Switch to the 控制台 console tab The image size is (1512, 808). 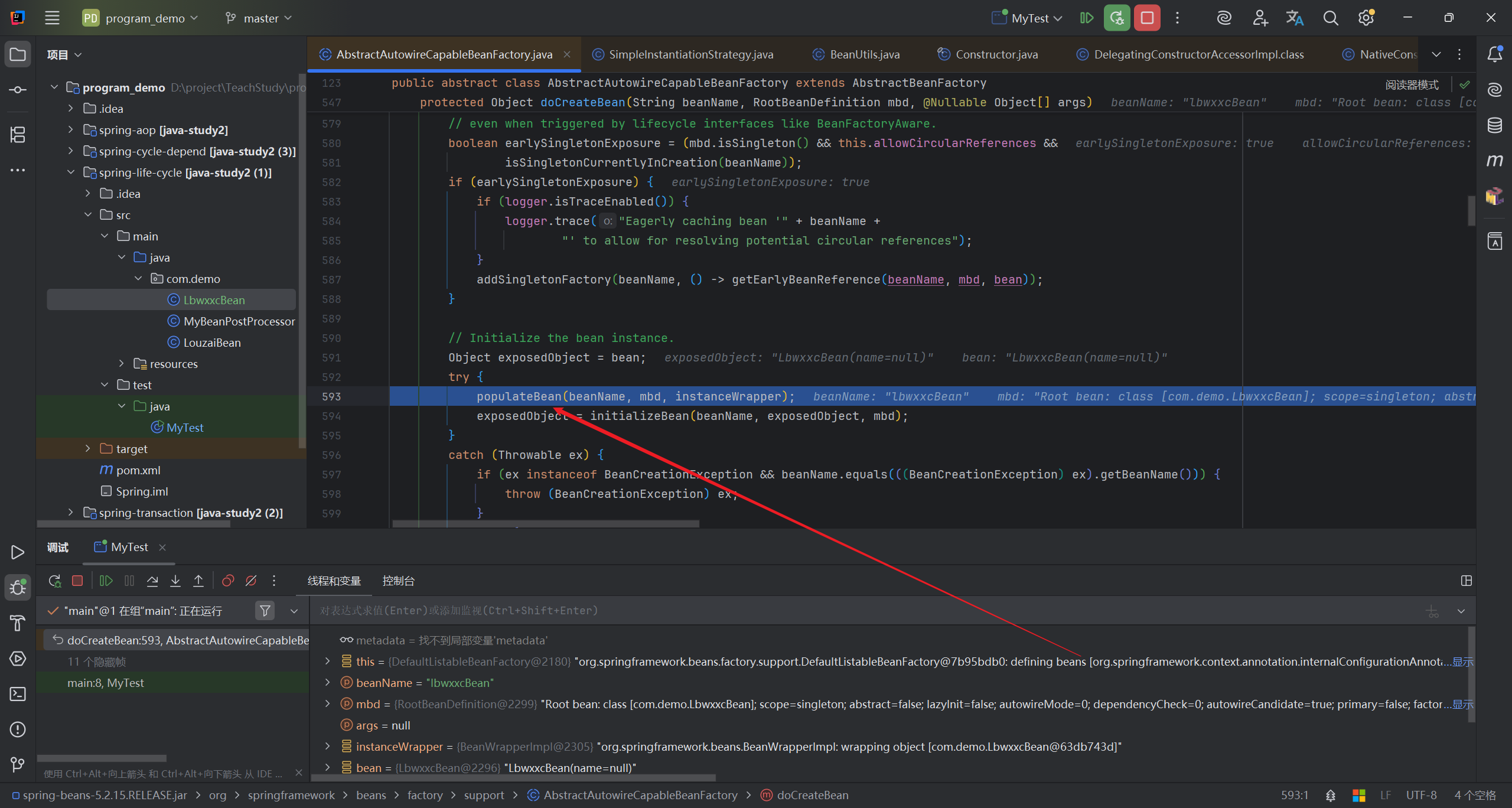tap(398, 581)
